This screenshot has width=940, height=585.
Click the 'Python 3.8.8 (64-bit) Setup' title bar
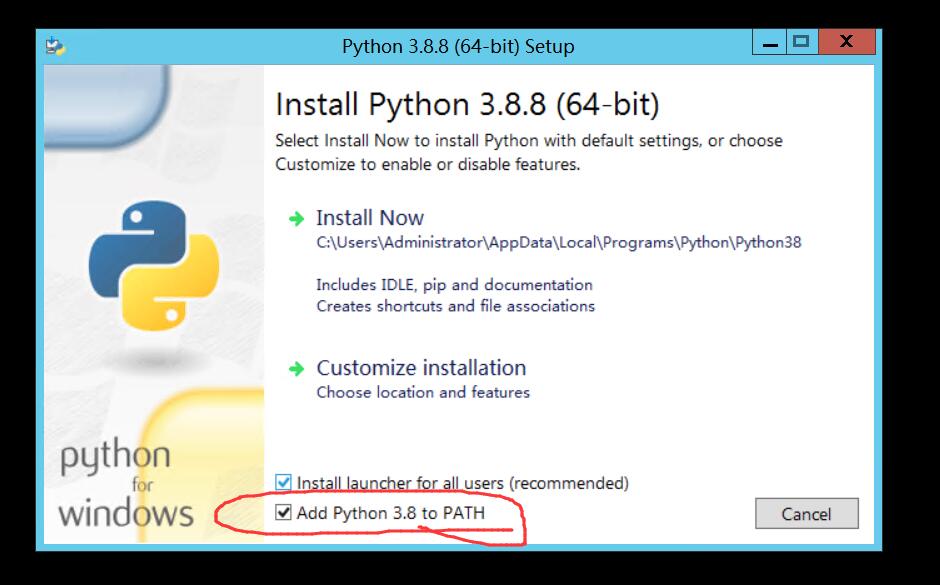tap(458, 46)
